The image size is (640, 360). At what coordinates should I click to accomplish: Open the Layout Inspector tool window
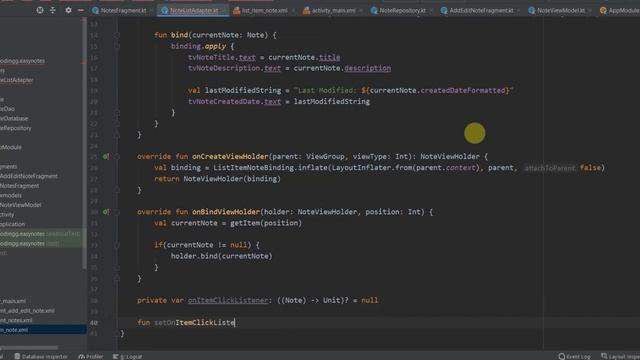click(620, 356)
